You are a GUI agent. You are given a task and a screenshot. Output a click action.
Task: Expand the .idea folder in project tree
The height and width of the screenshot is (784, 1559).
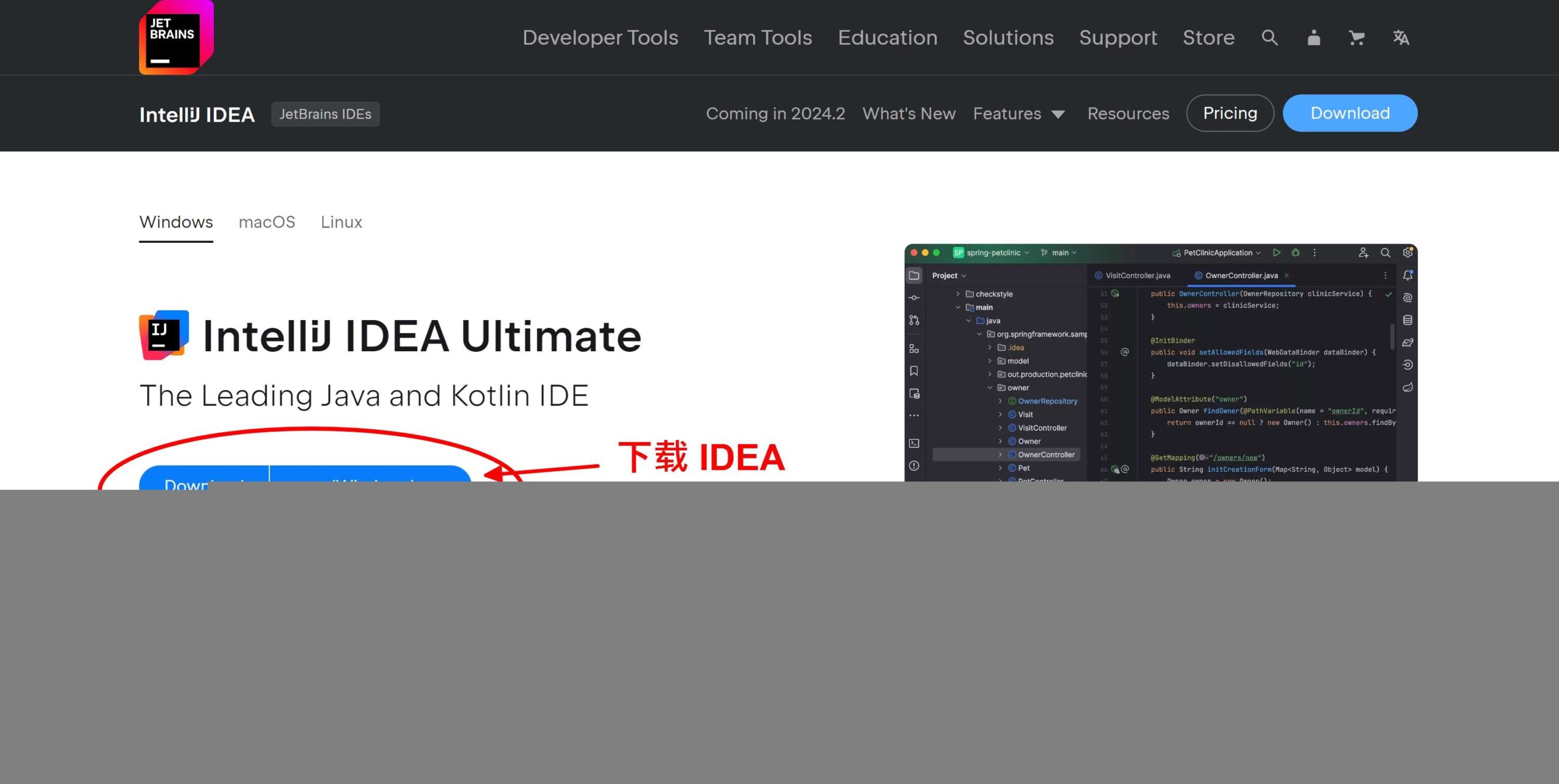point(990,348)
